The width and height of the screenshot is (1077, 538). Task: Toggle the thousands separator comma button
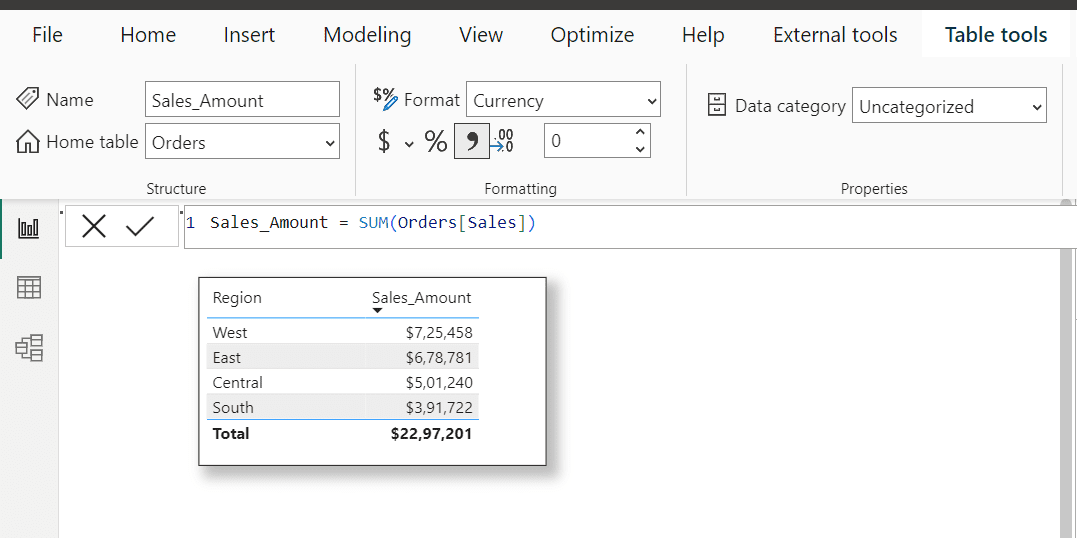pos(471,142)
